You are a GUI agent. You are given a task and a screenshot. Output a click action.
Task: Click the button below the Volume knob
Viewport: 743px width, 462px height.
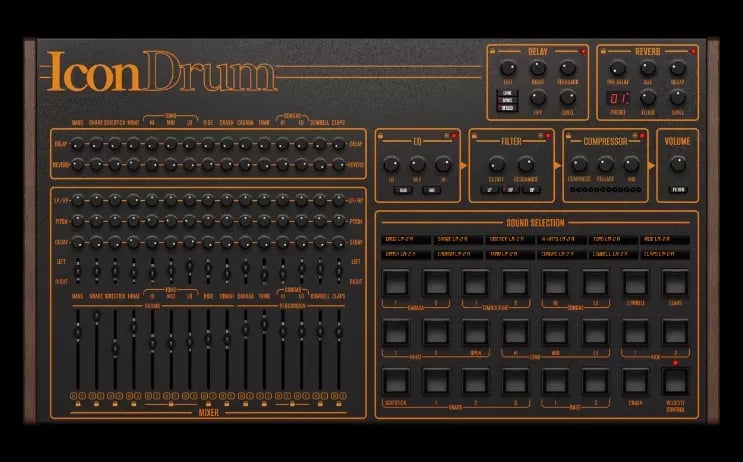click(x=678, y=190)
